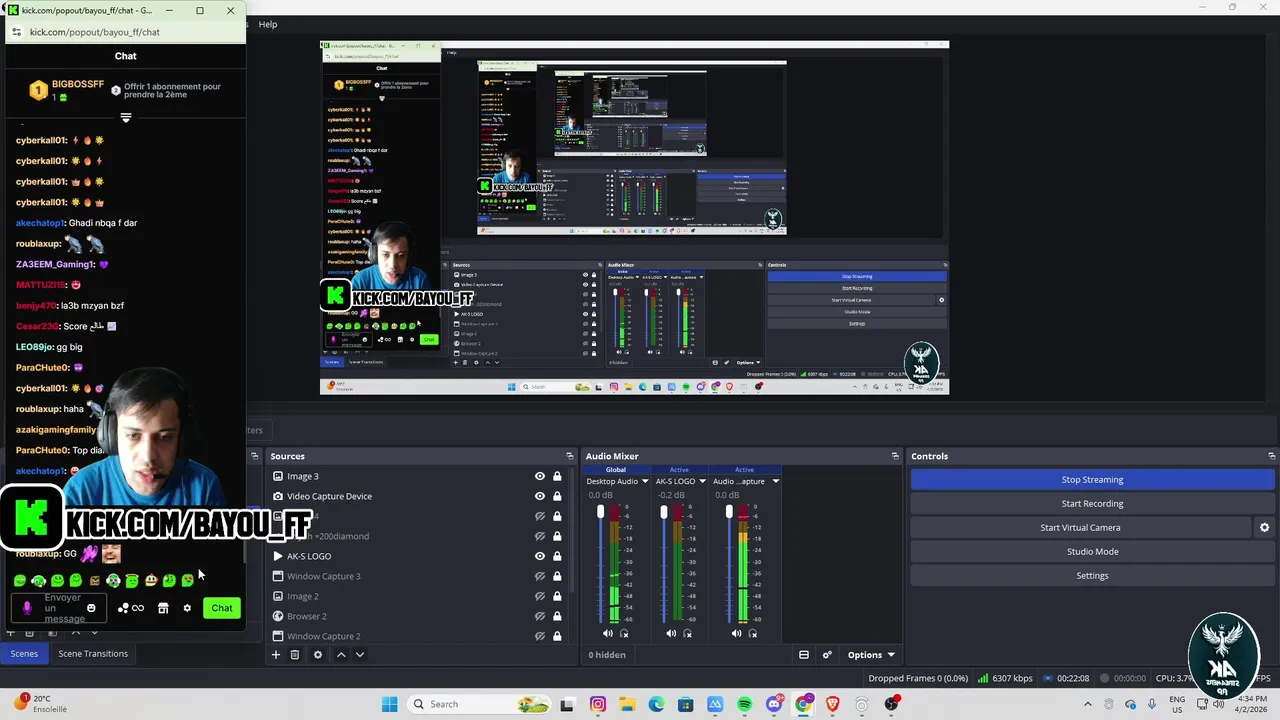Viewport: 1280px width, 720px height.
Task: Open Instagram from the taskbar
Action: pos(598,704)
